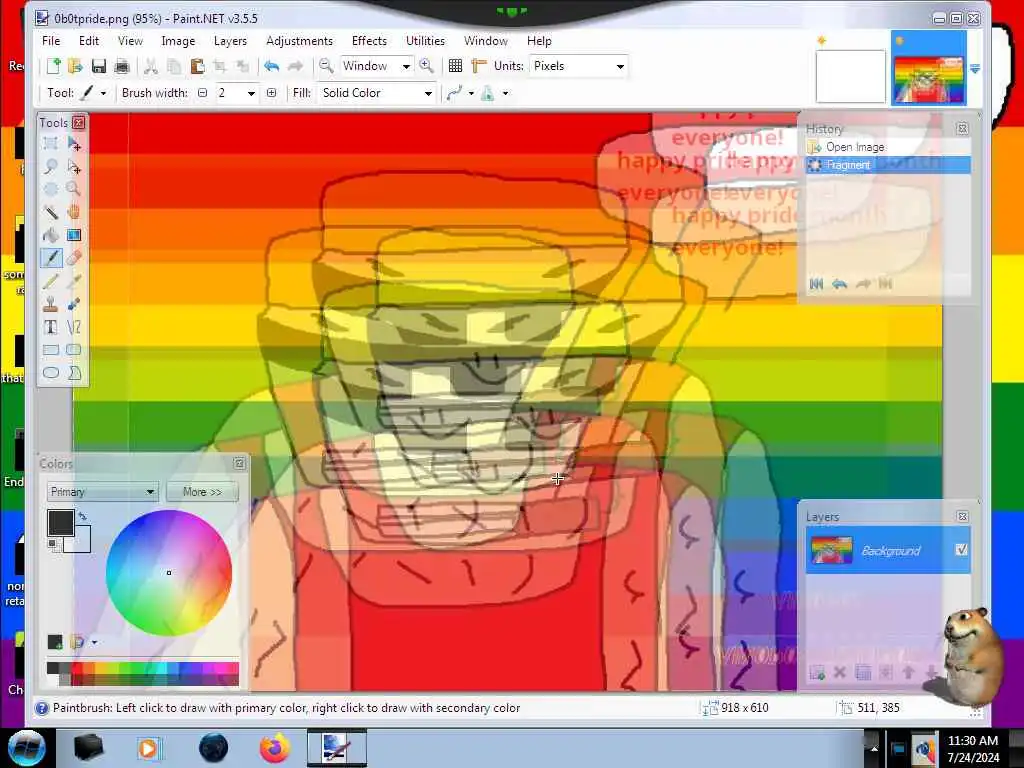Select the Rounded Rectangle tool
The height and width of the screenshot is (768, 1024).
(x=74, y=350)
